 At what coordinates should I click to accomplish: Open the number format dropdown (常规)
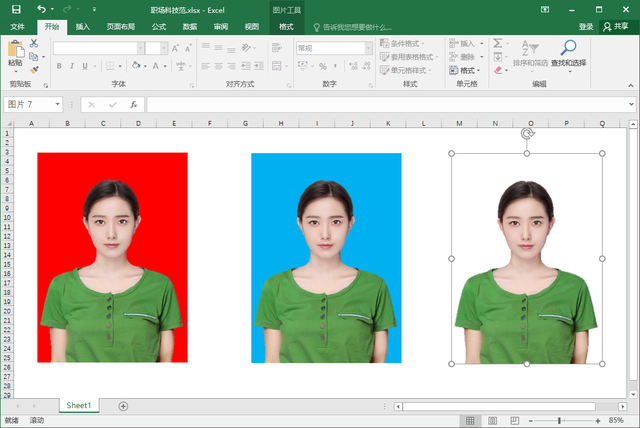(368, 48)
